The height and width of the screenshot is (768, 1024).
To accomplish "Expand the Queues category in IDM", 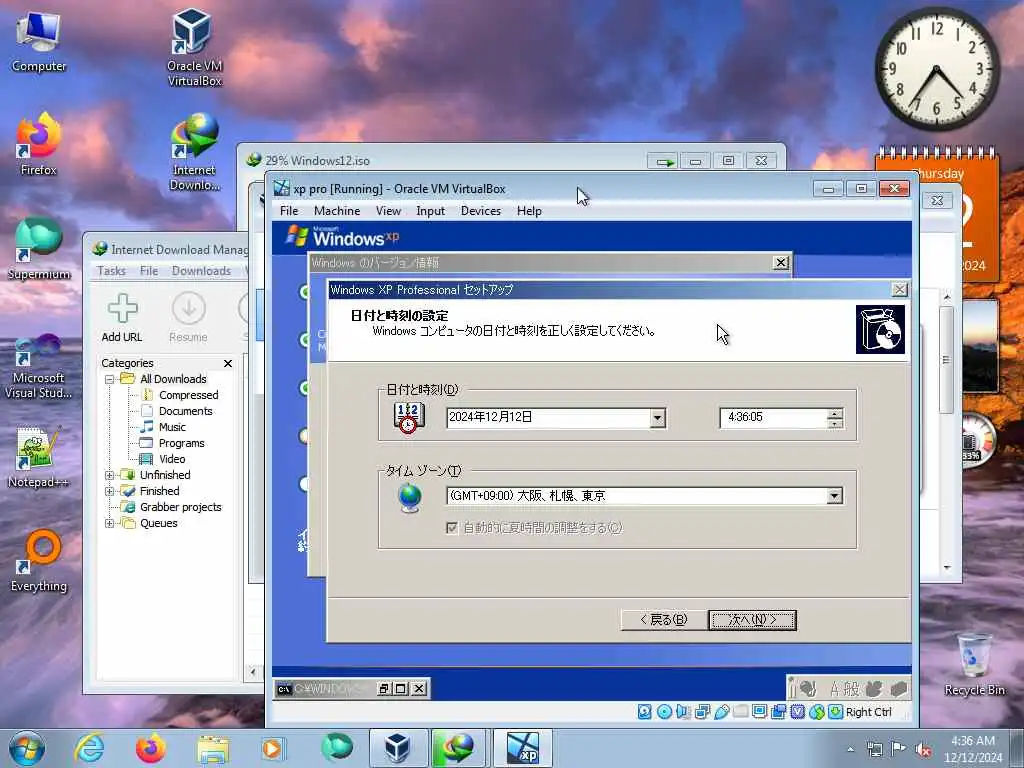I will (110, 523).
